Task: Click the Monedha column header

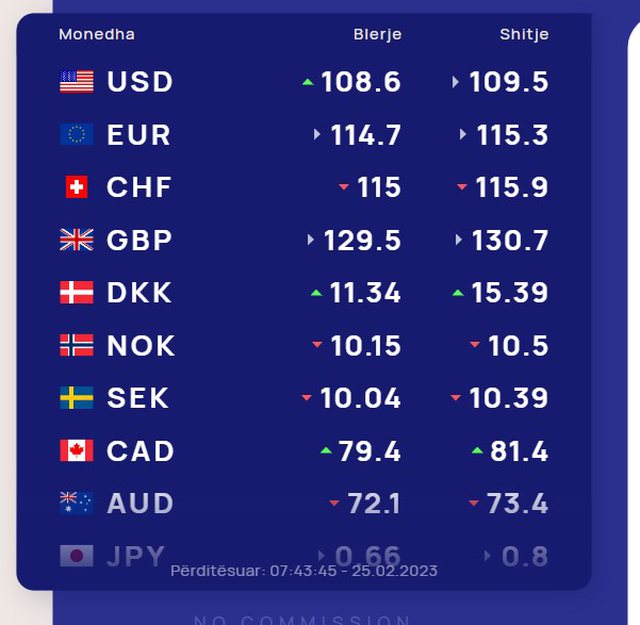Action: click(97, 35)
